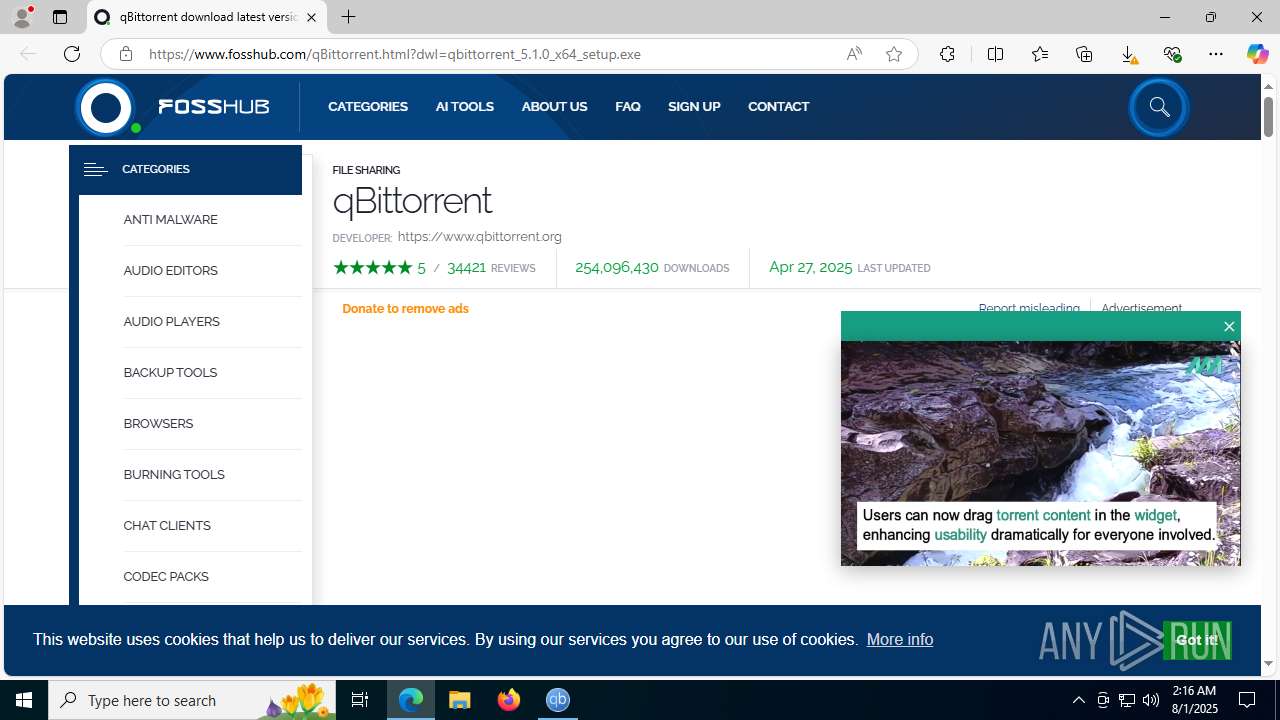Select the qBittorrent download tab

click(207, 17)
